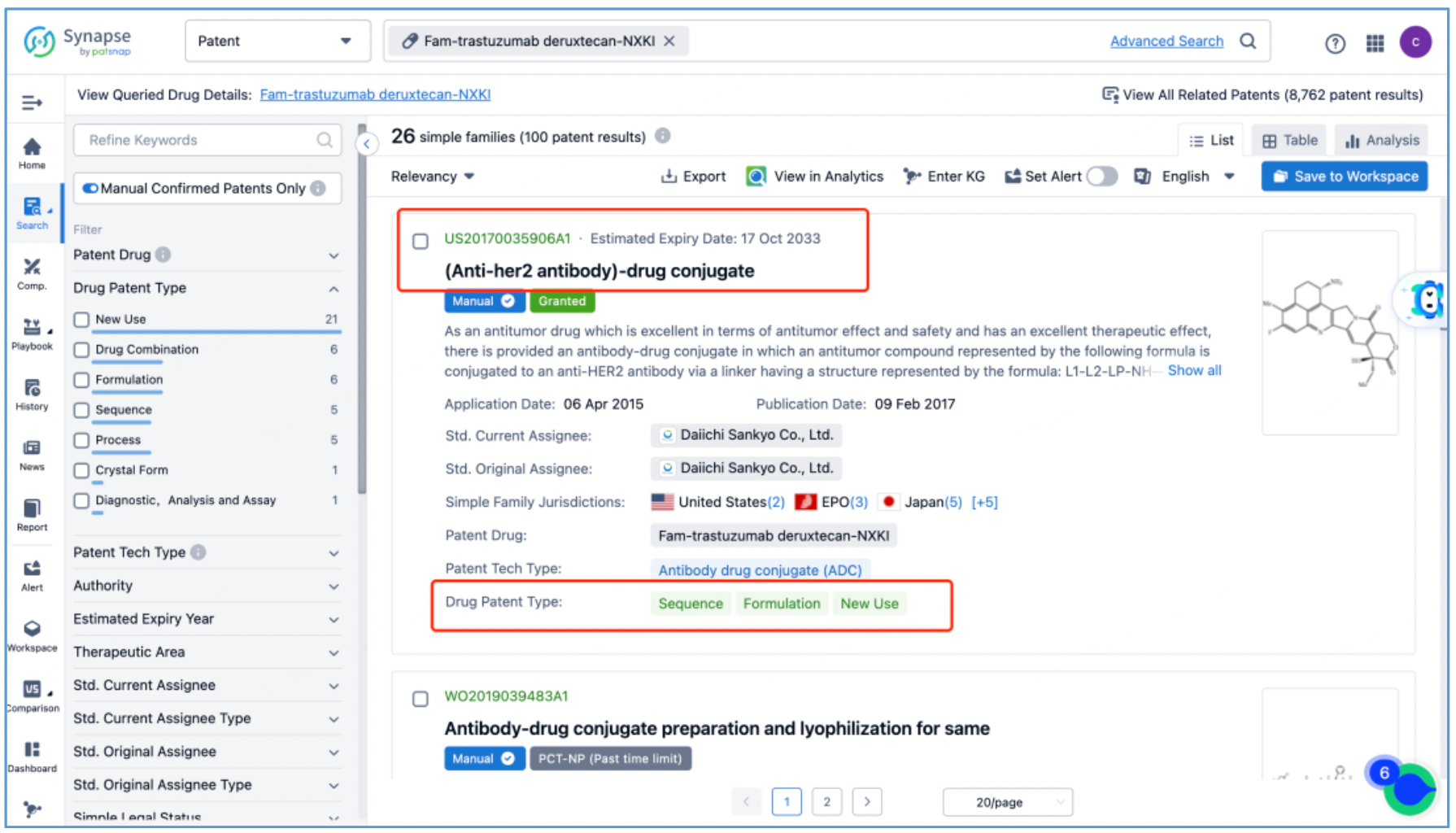Image resolution: width=1456 pixels, height=833 pixels.
Task: Switch to the Table view tab
Action: 1289,141
